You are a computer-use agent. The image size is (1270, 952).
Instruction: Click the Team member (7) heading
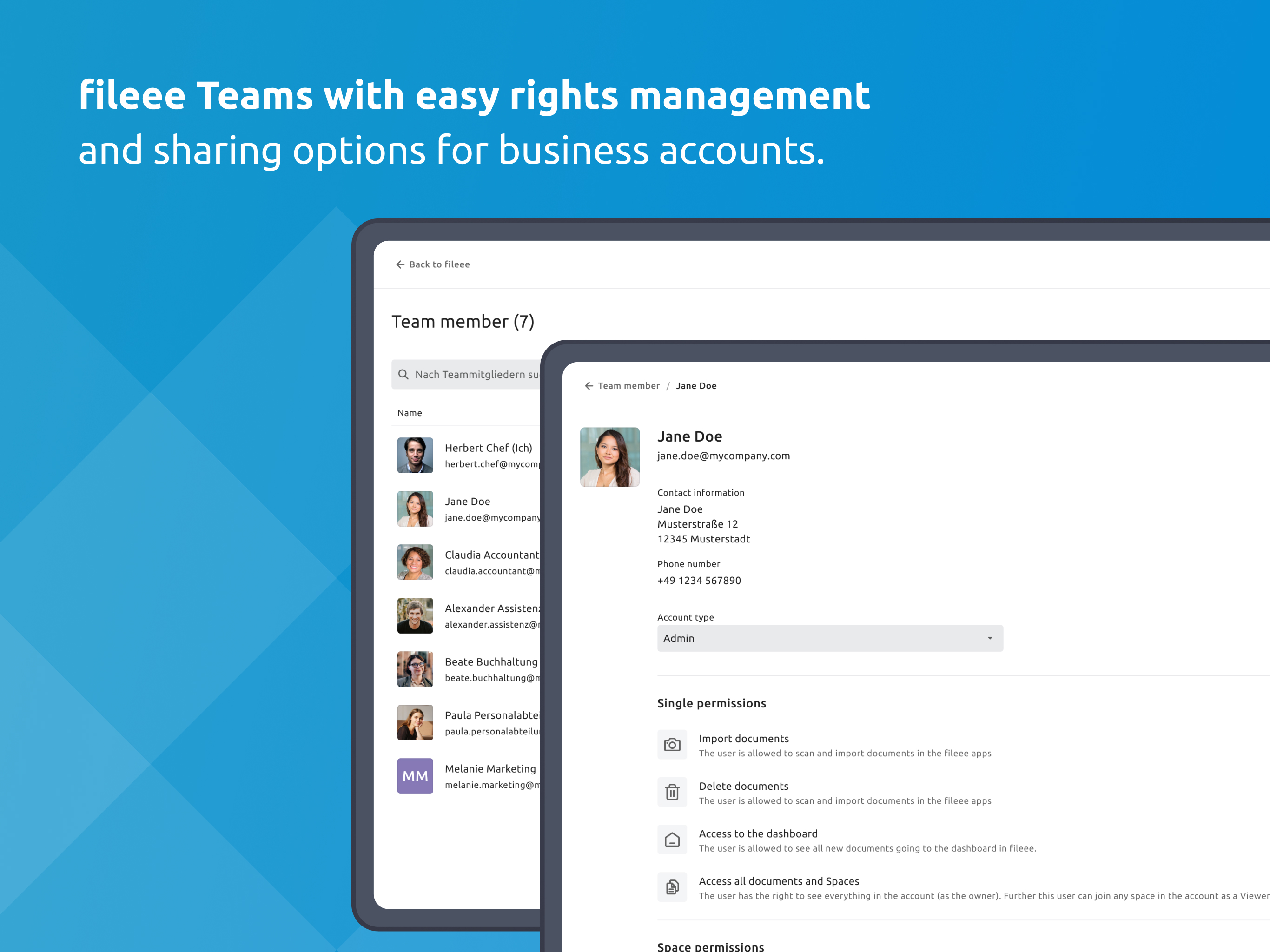tap(463, 322)
